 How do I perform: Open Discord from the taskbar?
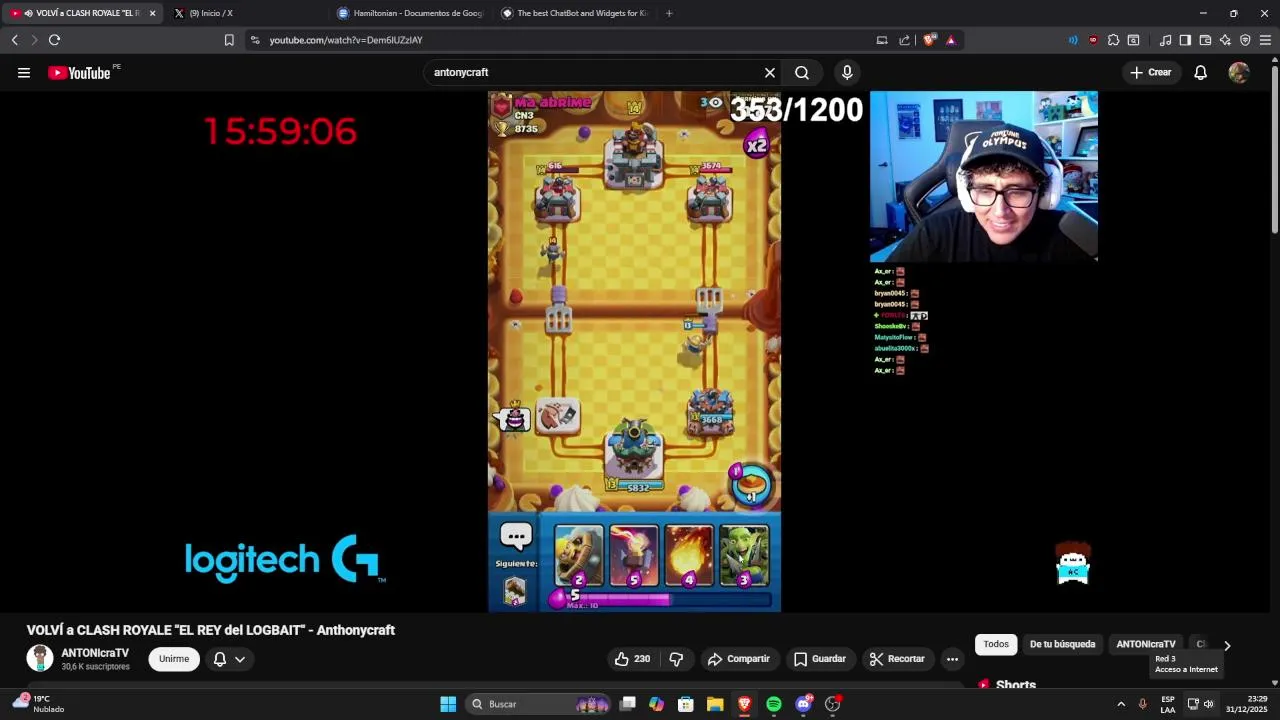pos(803,704)
